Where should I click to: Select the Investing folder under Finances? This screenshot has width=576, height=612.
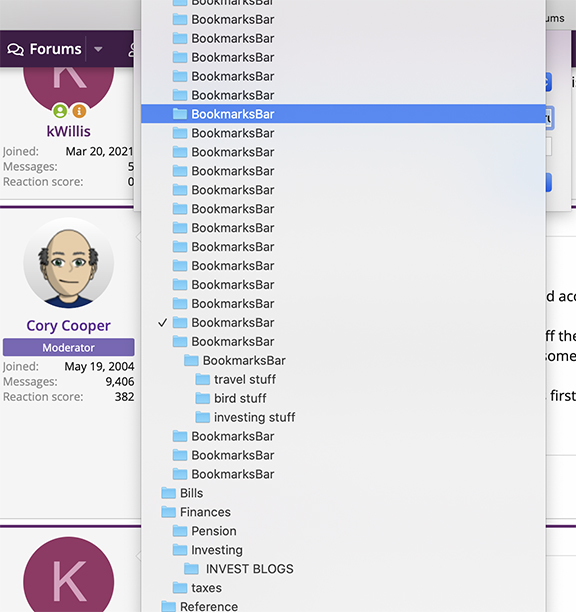(343, 550)
